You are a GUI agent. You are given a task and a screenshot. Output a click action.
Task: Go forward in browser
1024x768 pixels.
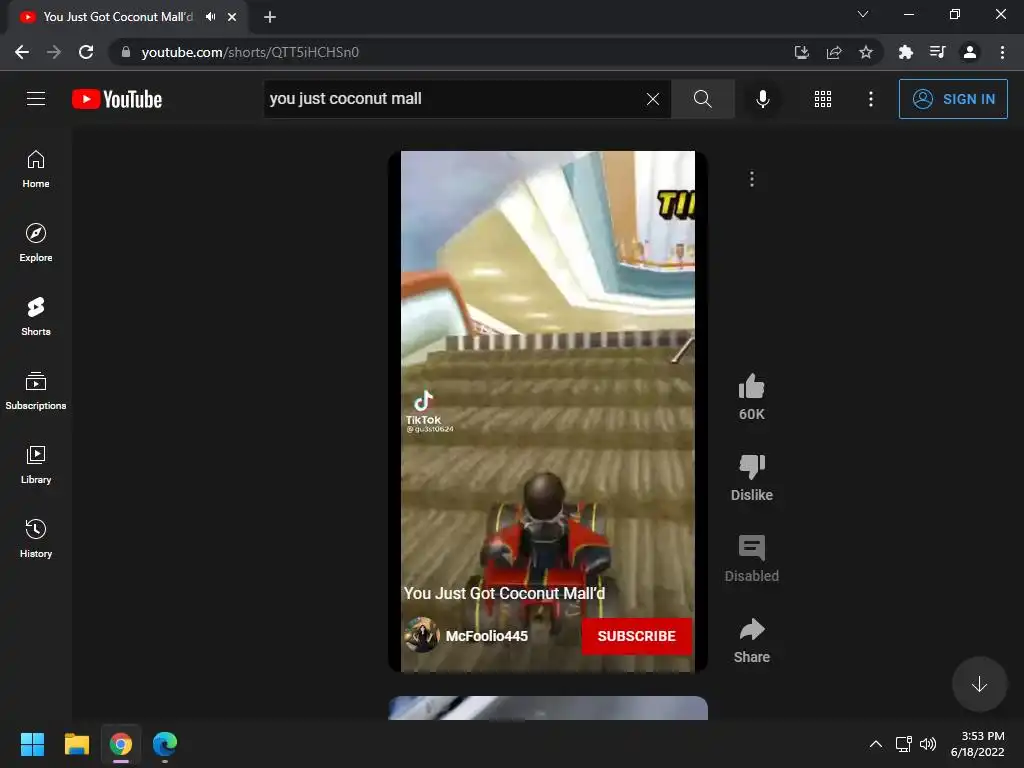tap(54, 52)
